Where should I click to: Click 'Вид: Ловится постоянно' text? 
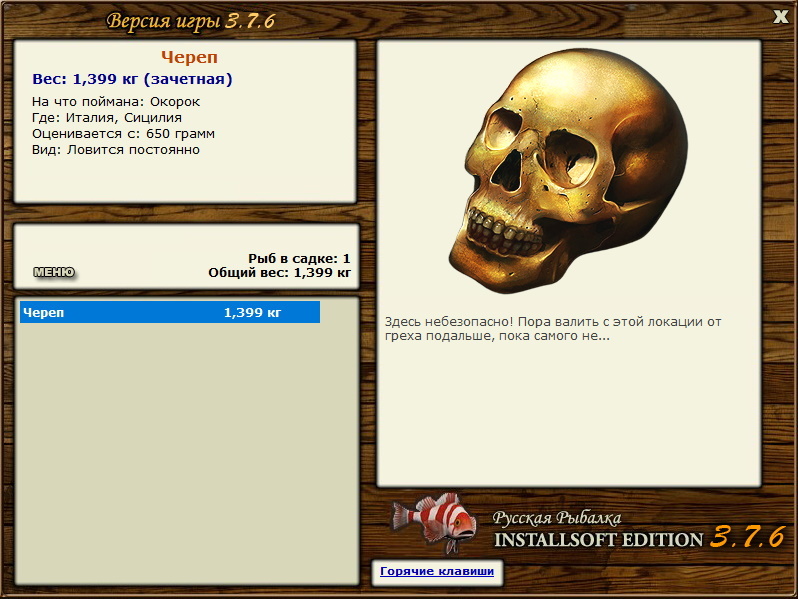click(x=116, y=150)
